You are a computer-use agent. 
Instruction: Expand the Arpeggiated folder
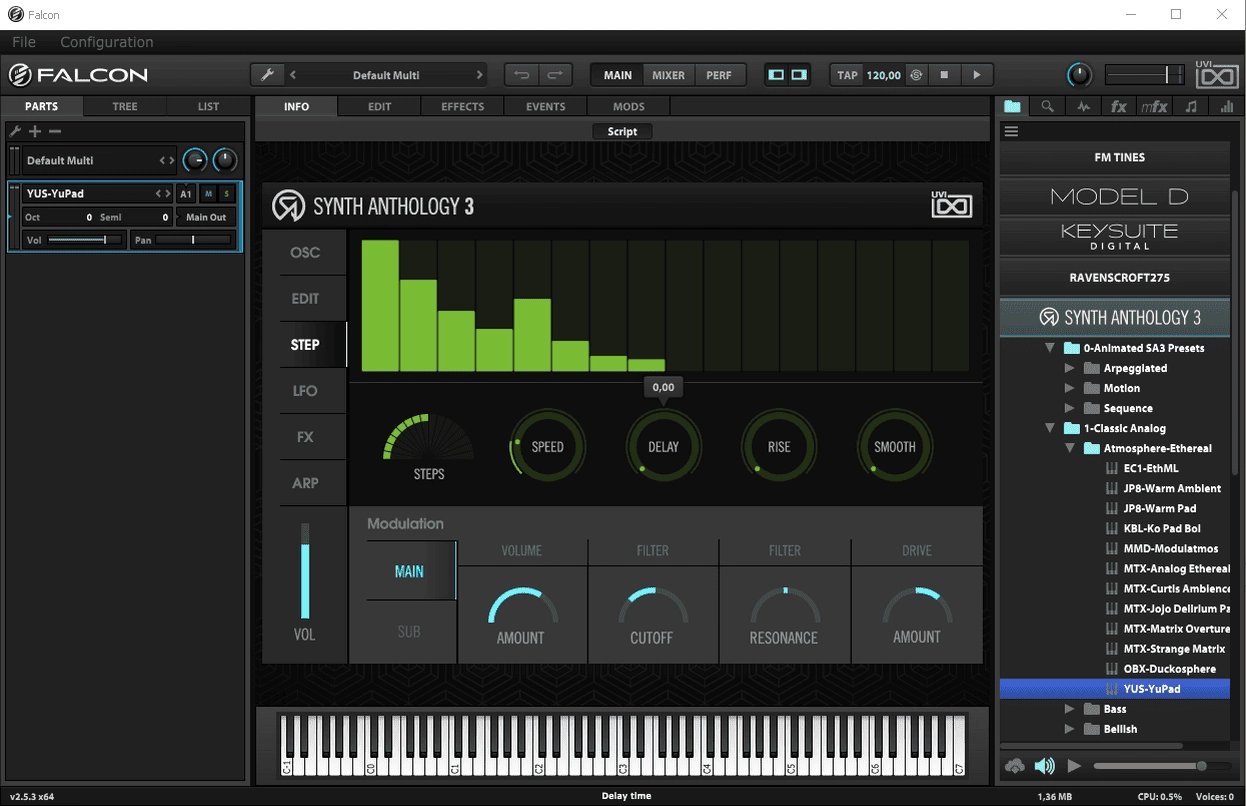click(x=1070, y=368)
